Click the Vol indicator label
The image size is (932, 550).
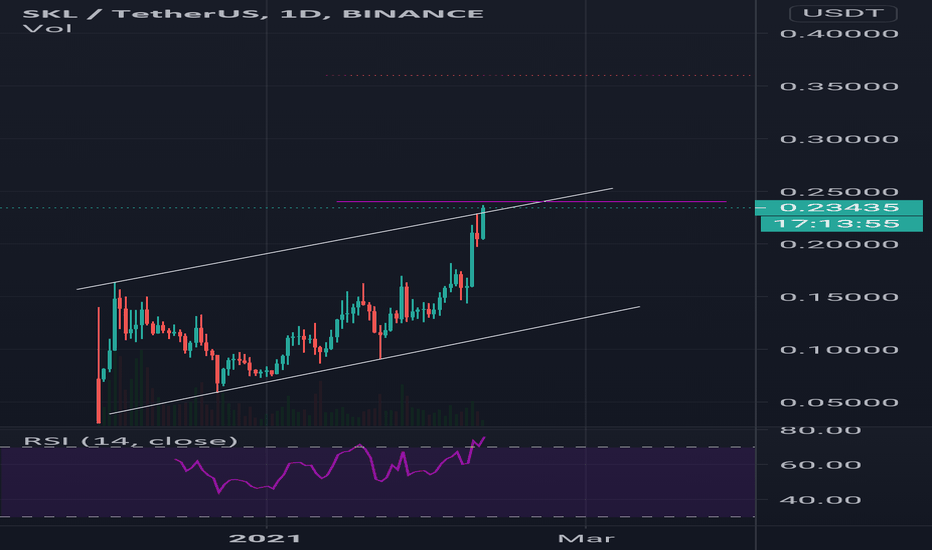(x=47, y=29)
